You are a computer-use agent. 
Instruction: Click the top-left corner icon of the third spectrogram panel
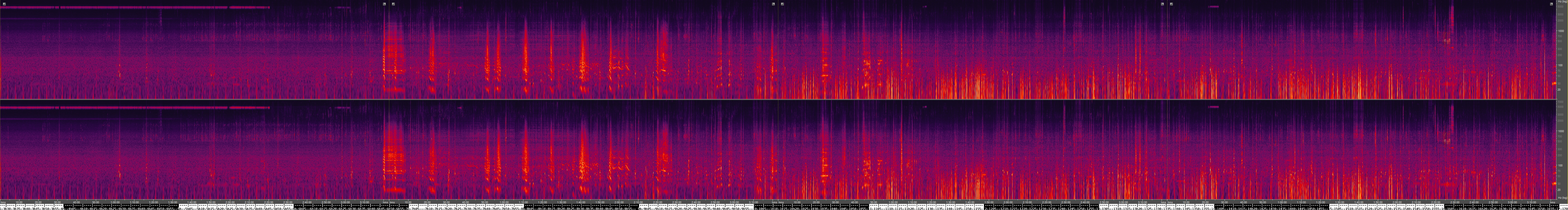782,4
